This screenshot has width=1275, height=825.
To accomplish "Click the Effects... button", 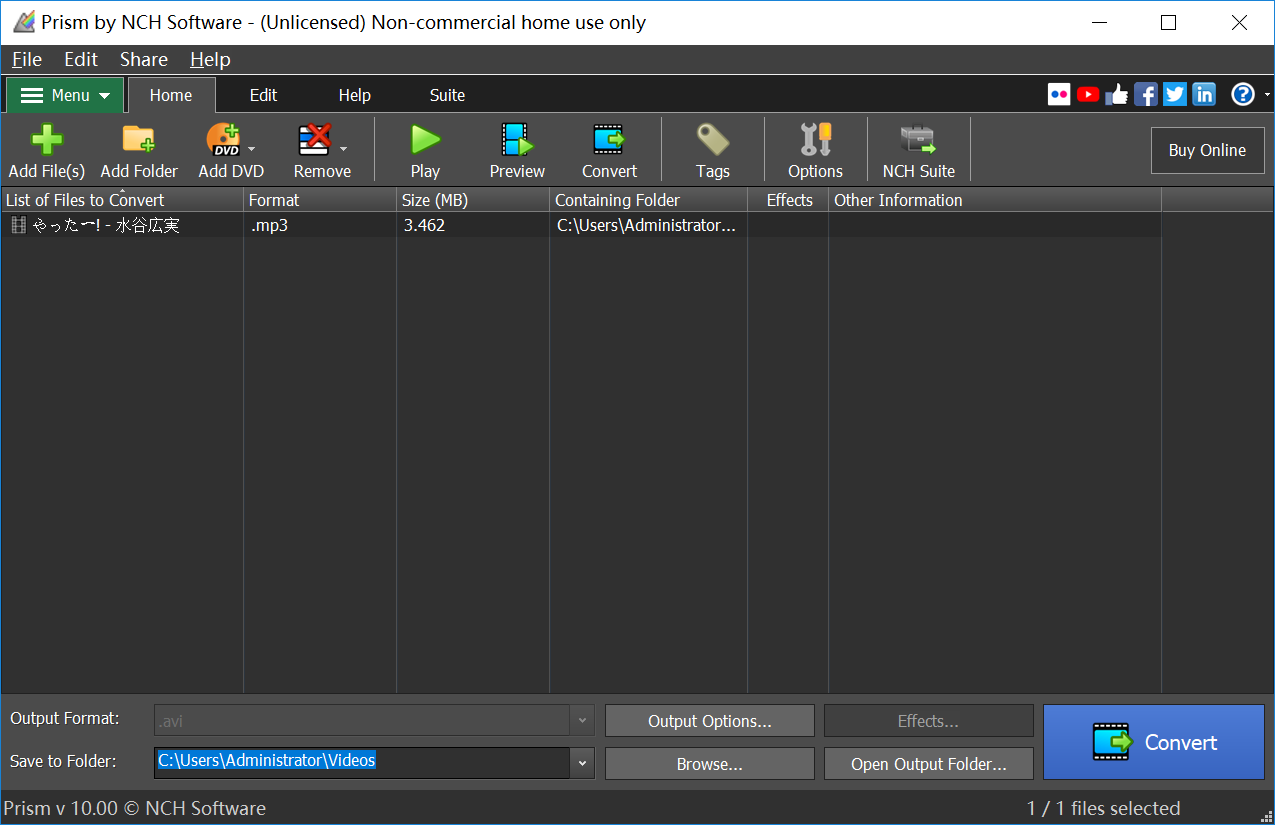I will tap(928, 721).
